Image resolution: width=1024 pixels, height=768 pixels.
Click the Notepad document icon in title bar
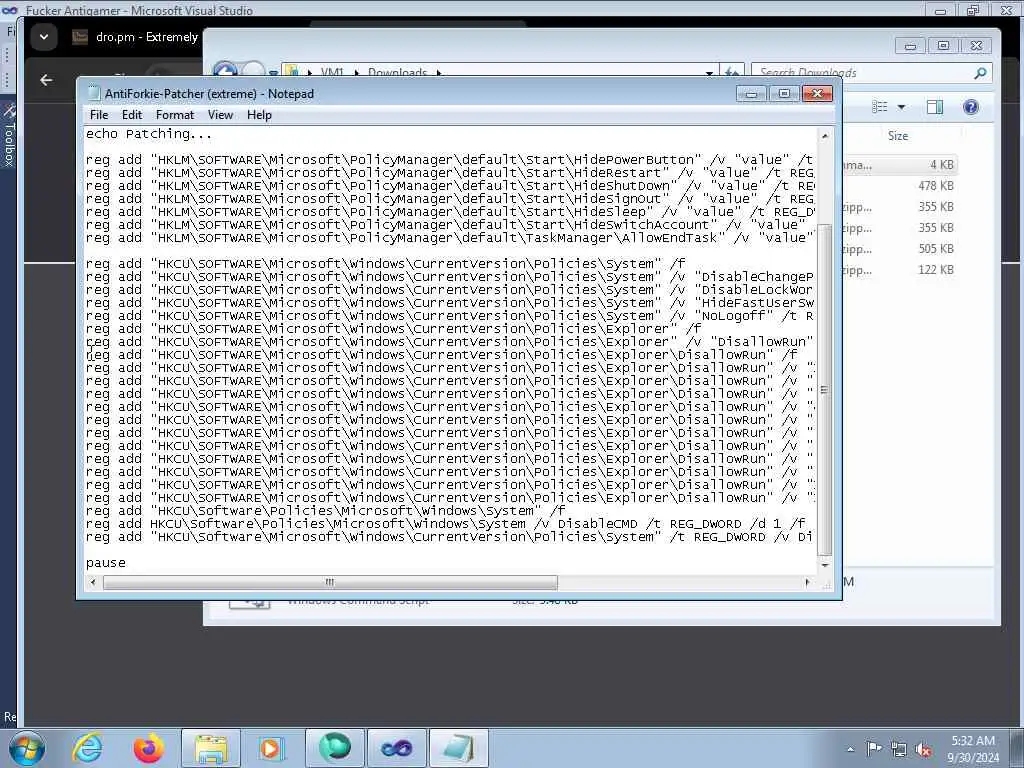point(93,93)
